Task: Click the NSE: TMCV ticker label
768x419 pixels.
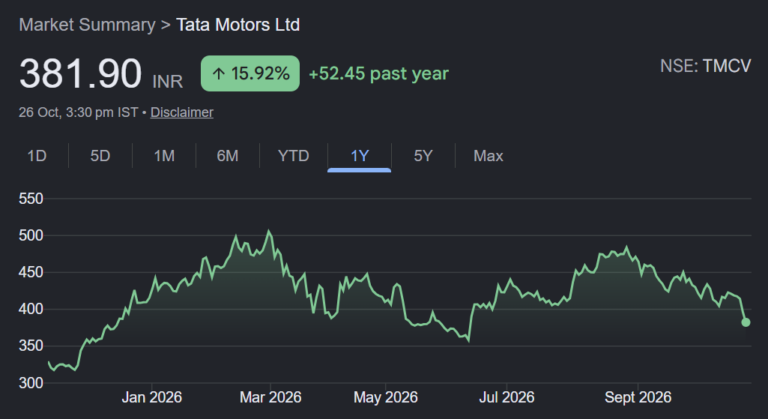Action: [x=705, y=66]
